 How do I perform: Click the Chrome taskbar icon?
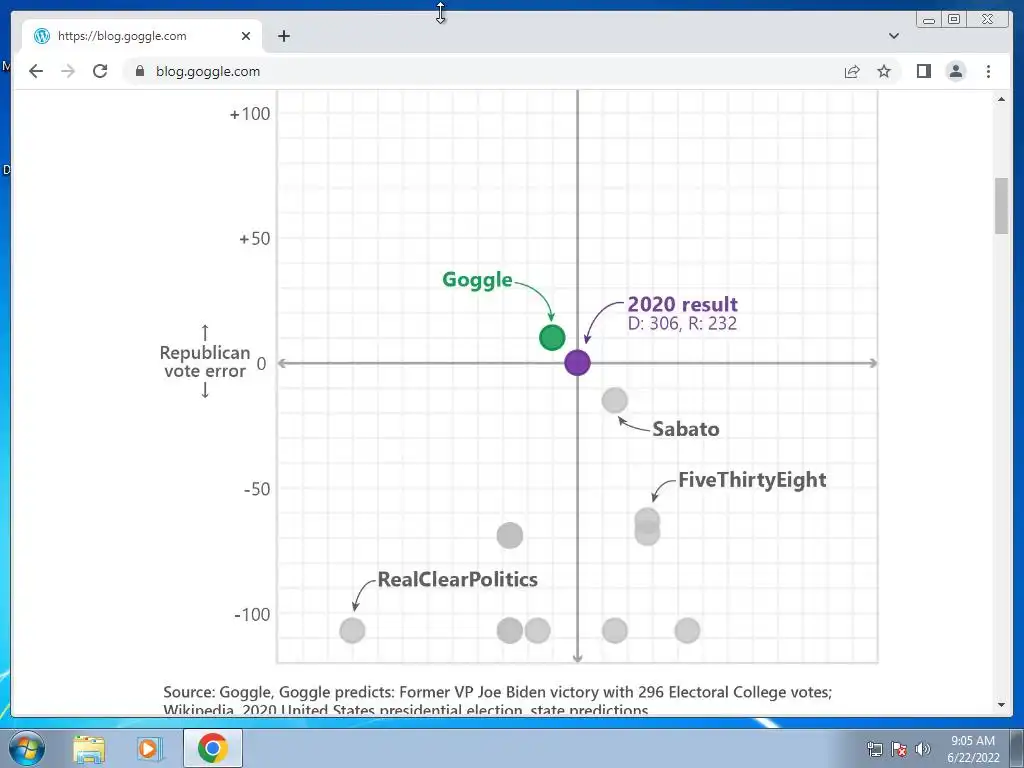point(213,748)
